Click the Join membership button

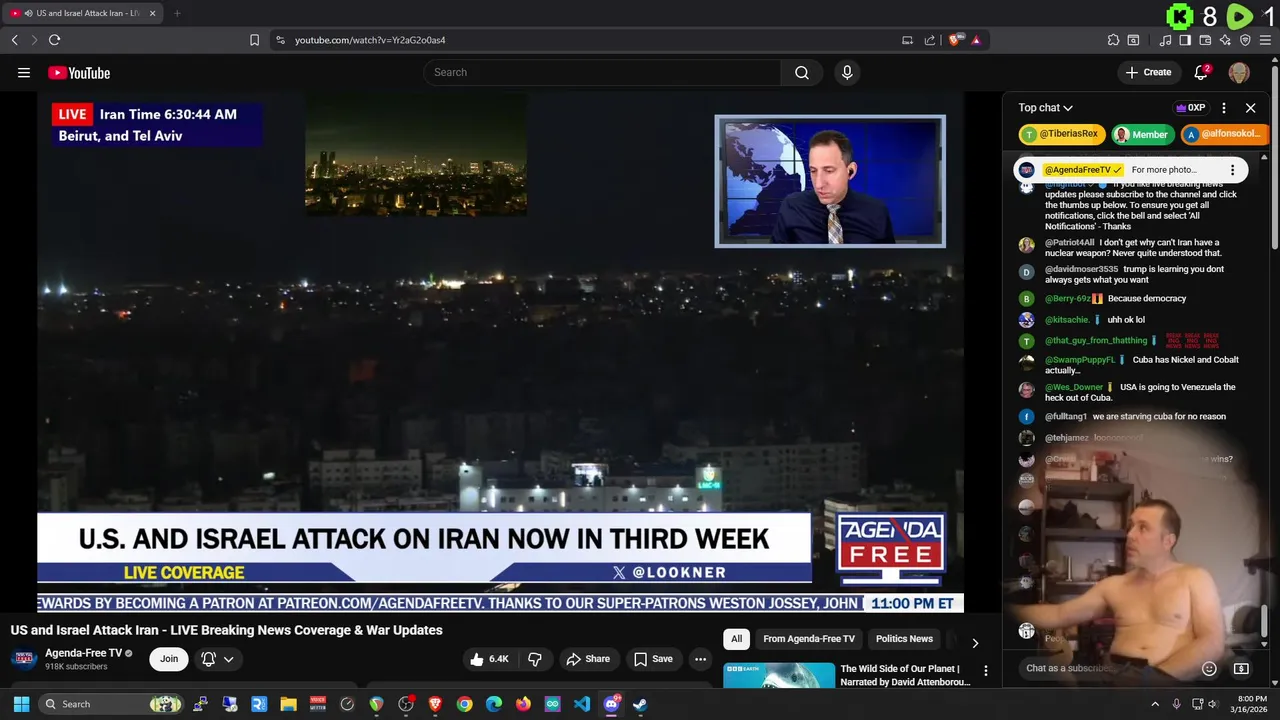tap(169, 659)
